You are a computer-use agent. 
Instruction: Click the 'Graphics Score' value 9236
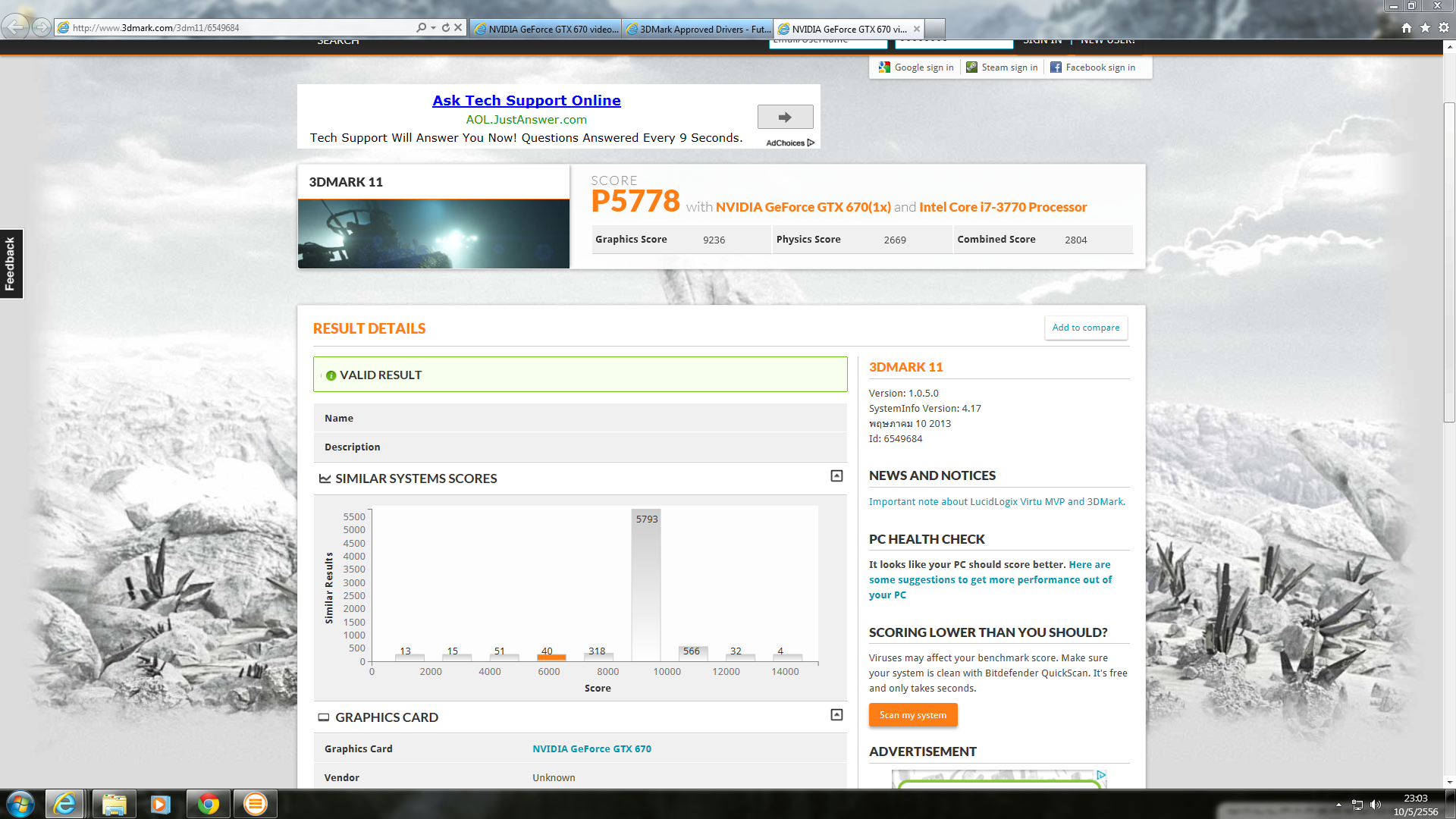coord(714,240)
